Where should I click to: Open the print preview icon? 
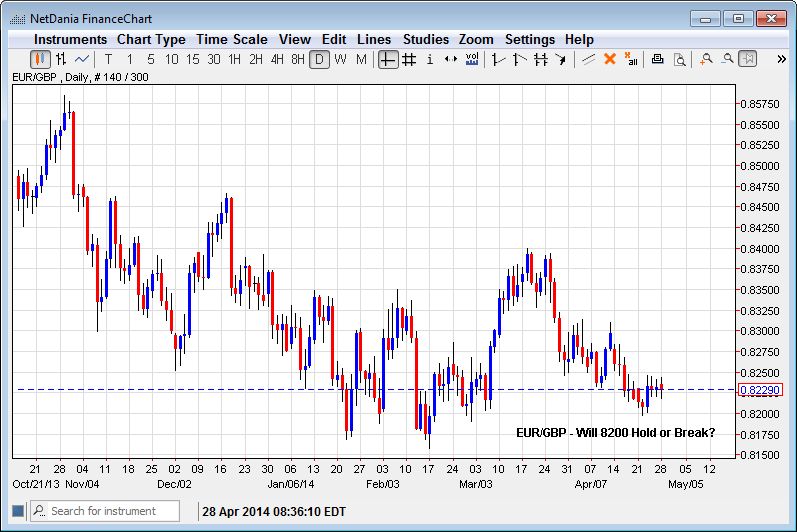(679, 59)
